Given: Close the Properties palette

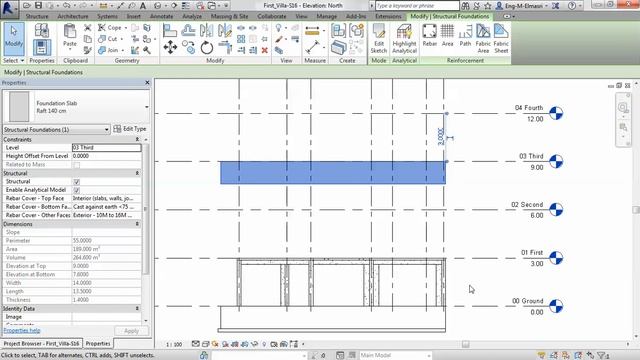Looking at the screenshot, I should coord(147,83).
